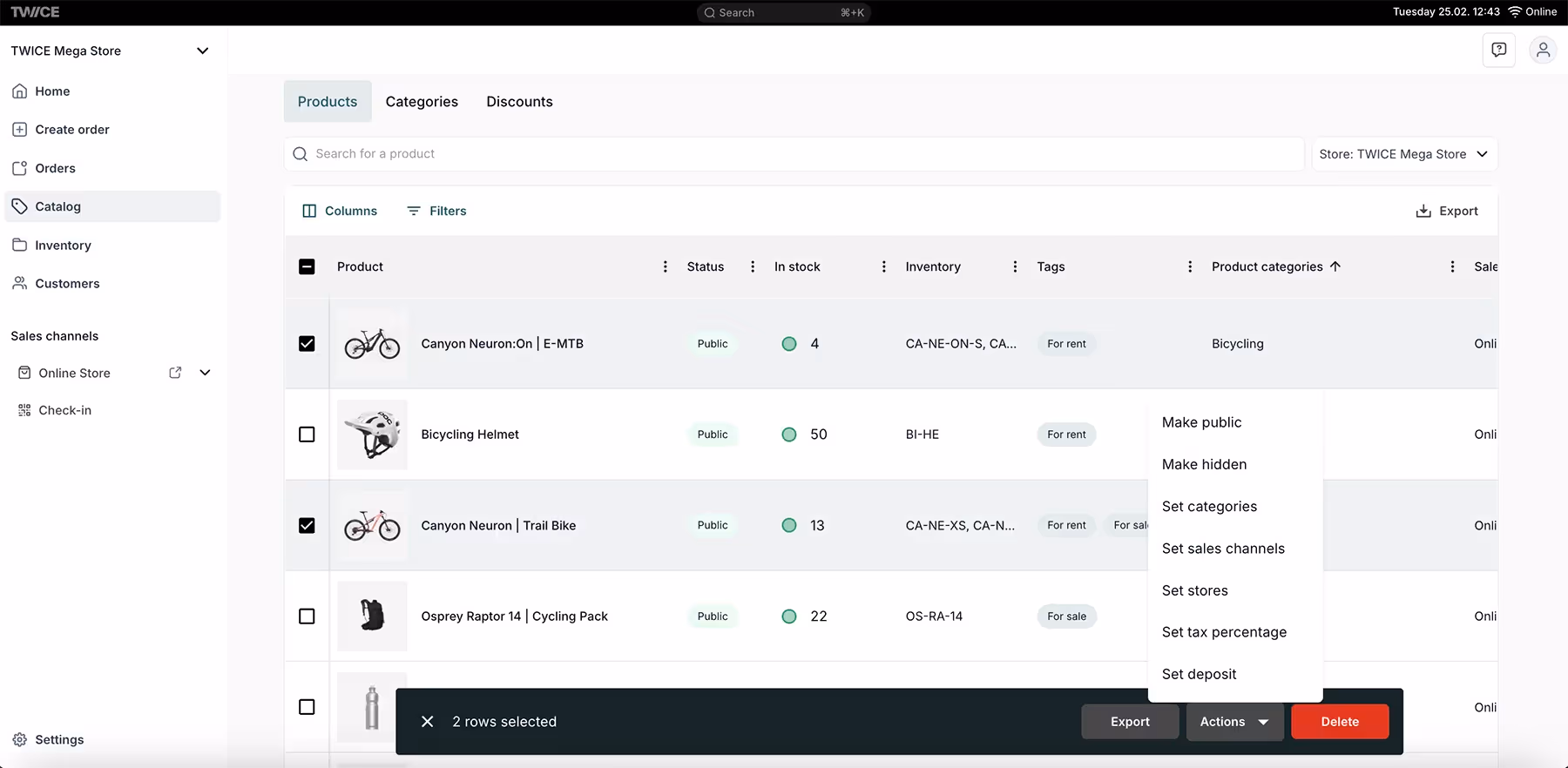Toggle the Actions dropdown button
The image size is (1568, 768).
(x=1234, y=722)
